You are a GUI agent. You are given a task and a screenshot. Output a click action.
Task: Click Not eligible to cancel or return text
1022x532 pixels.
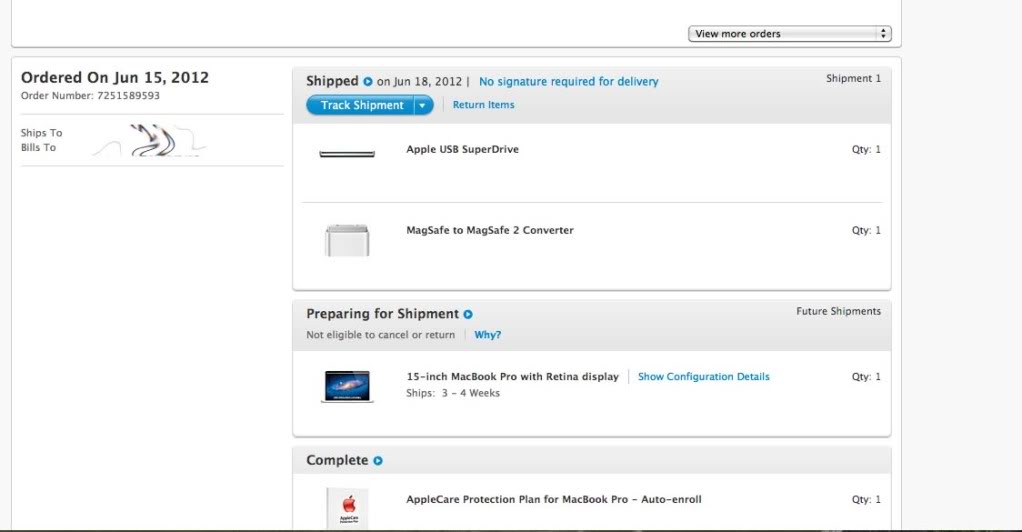381,334
